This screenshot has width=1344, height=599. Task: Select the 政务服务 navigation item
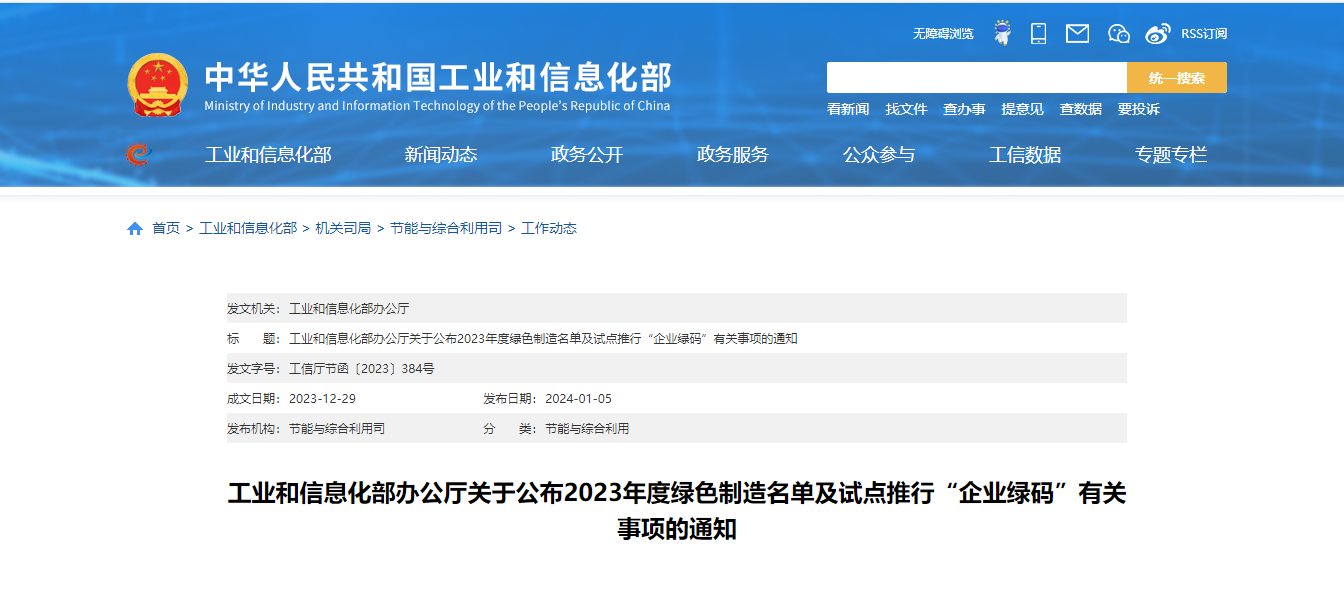[732, 155]
